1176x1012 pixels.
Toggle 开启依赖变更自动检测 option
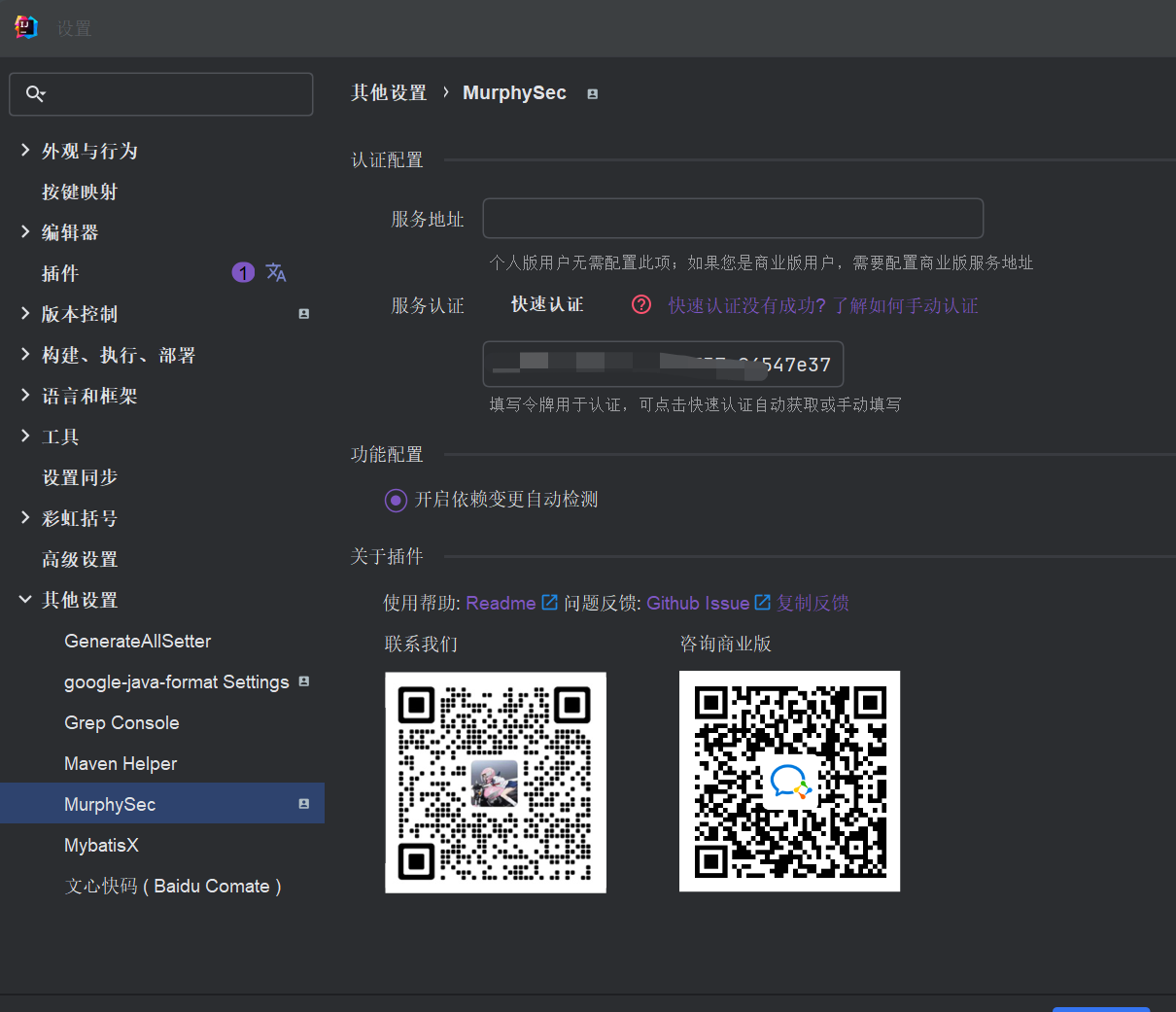pos(396,500)
